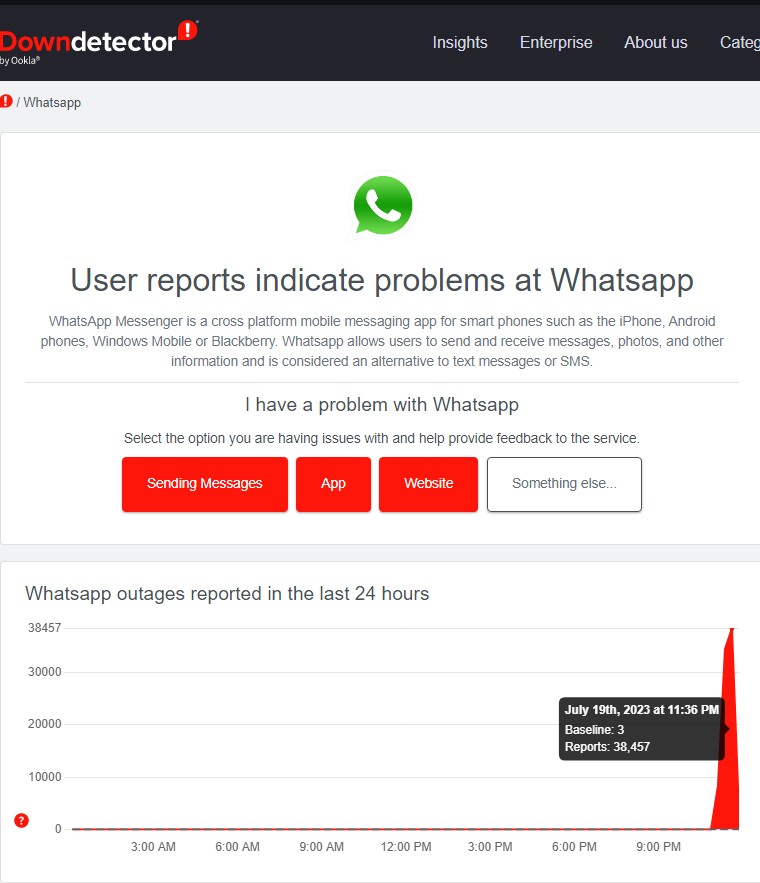
Task: Open the red question mark chart help icon
Action: point(21,820)
